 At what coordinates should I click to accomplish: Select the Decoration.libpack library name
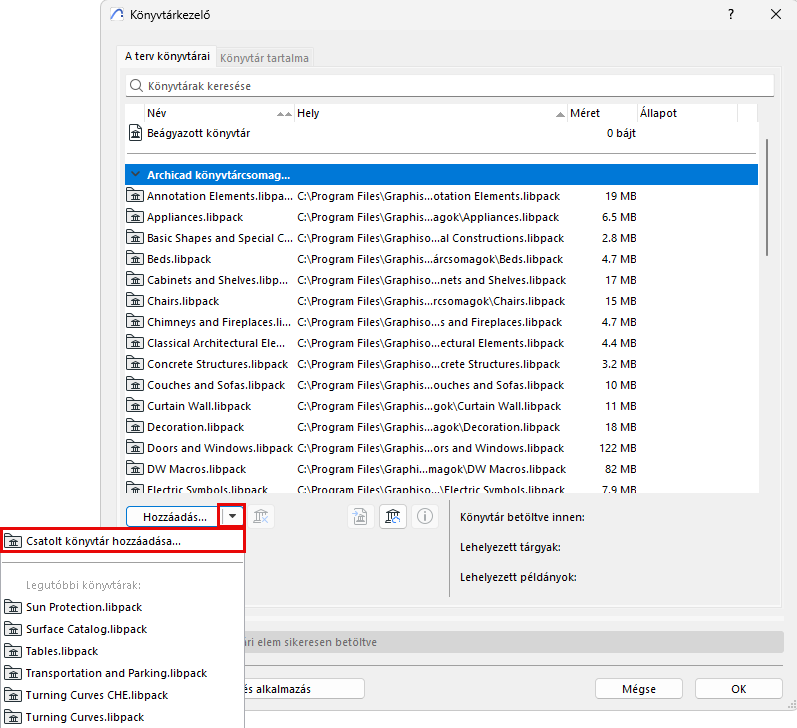195,427
